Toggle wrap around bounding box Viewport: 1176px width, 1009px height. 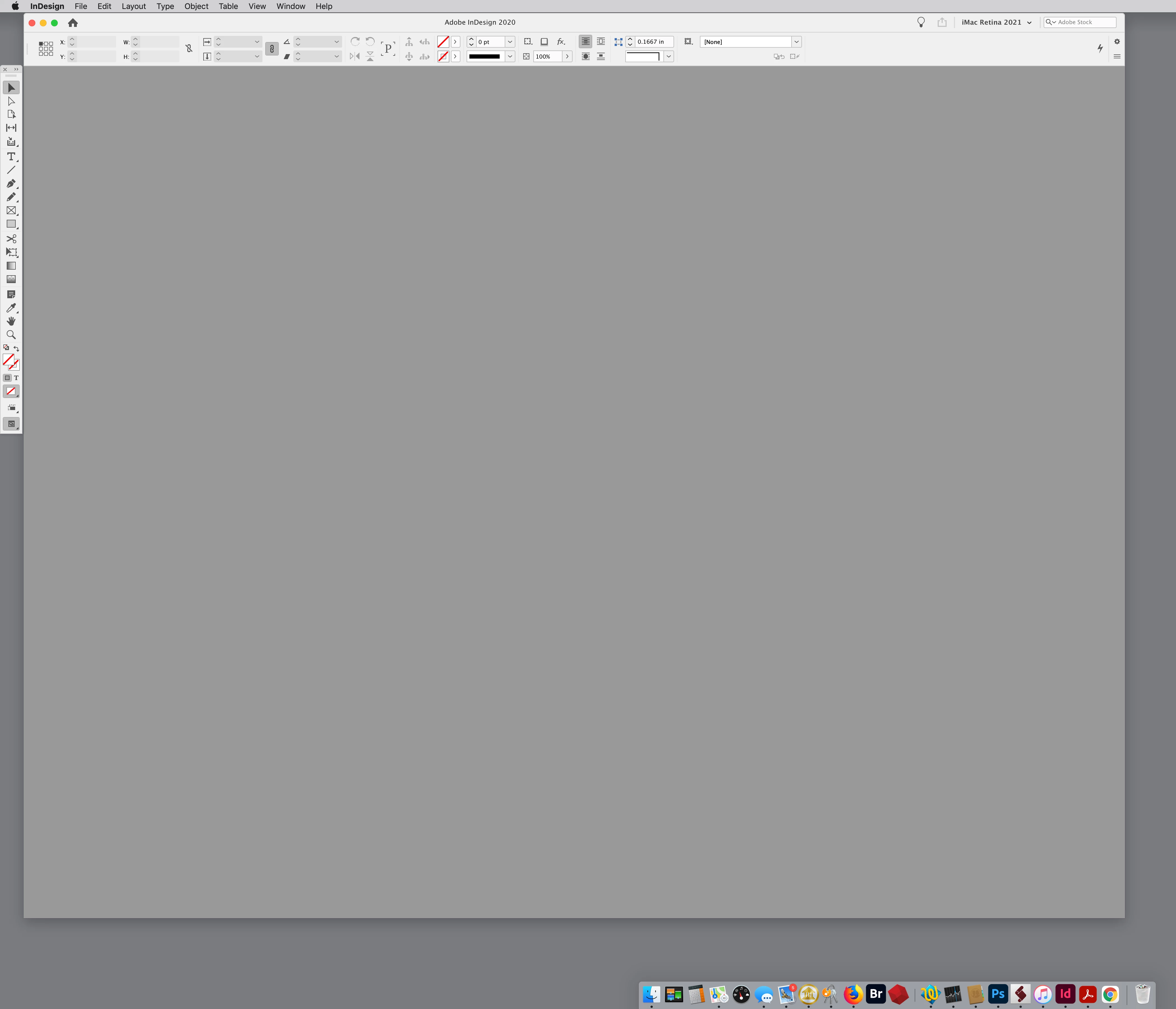[x=601, y=41]
